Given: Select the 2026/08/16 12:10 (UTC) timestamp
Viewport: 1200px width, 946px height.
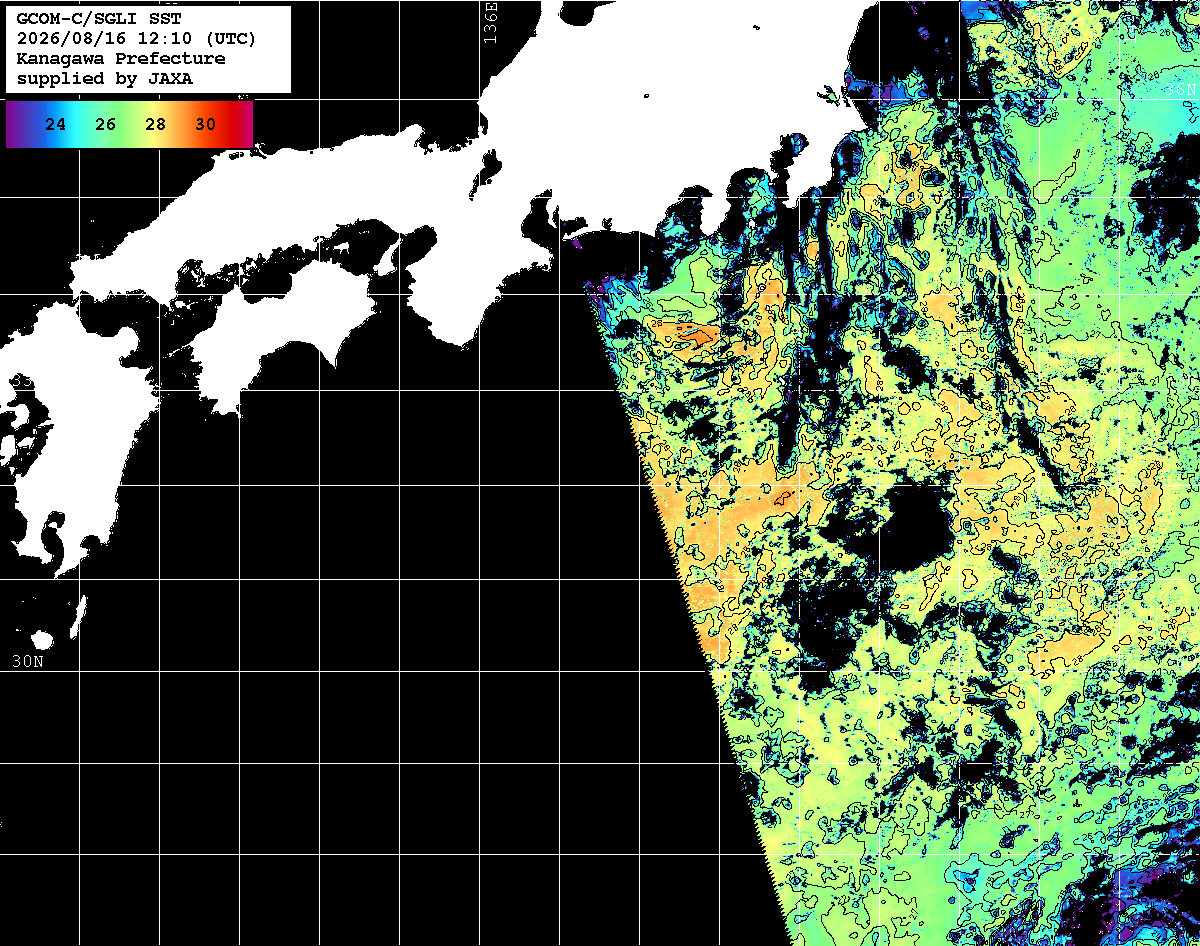Looking at the screenshot, I should click(x=136, y=39).
